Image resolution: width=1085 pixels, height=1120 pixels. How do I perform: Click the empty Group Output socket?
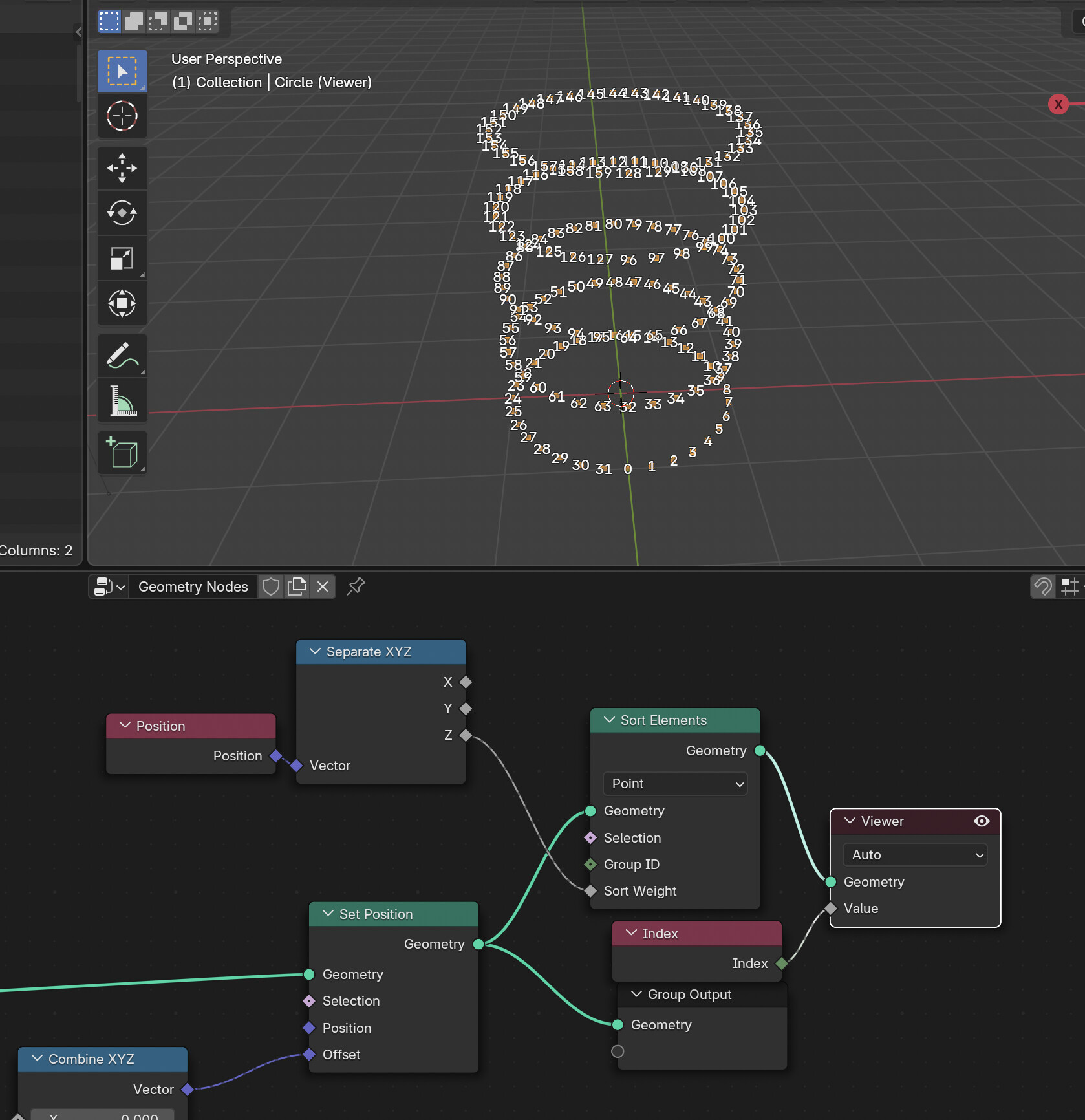click(x=618, y=1051)
